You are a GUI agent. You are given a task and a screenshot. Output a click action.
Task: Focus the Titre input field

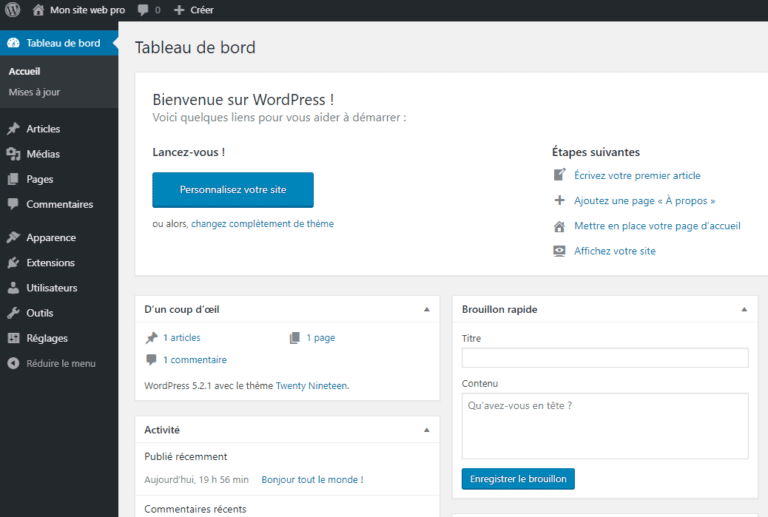coord(605,357)
